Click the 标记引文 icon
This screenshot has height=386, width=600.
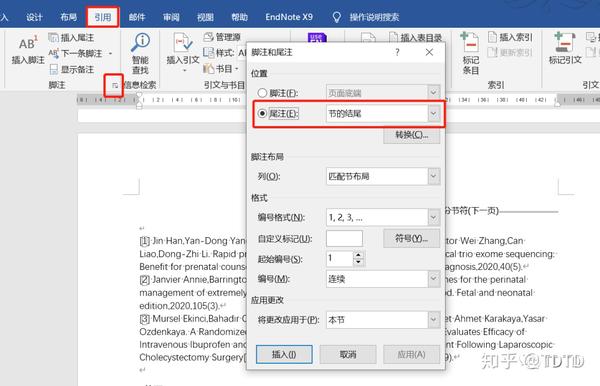tap(565, 42)
